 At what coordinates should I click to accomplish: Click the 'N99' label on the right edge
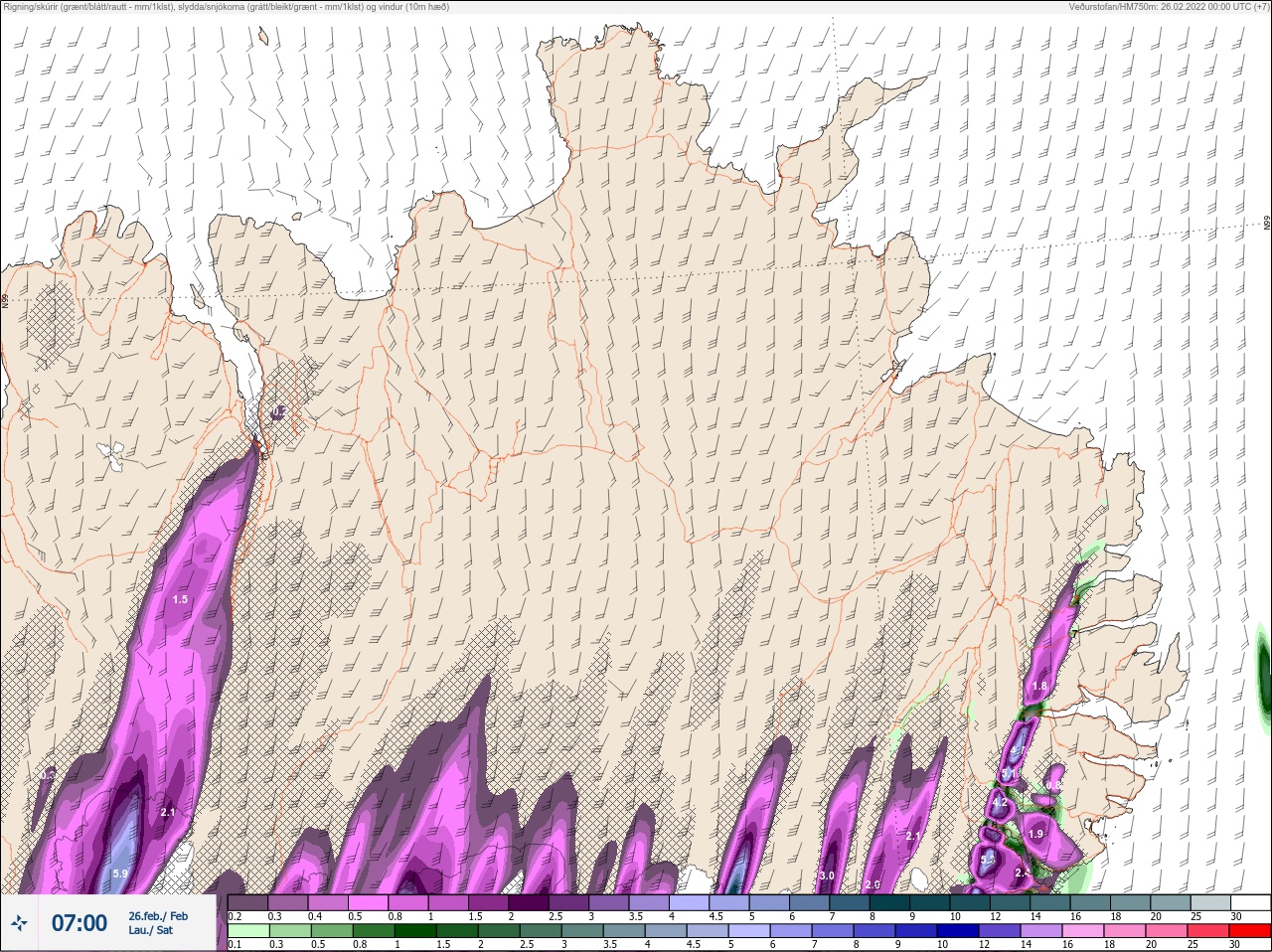click(x=1267, y=224)
